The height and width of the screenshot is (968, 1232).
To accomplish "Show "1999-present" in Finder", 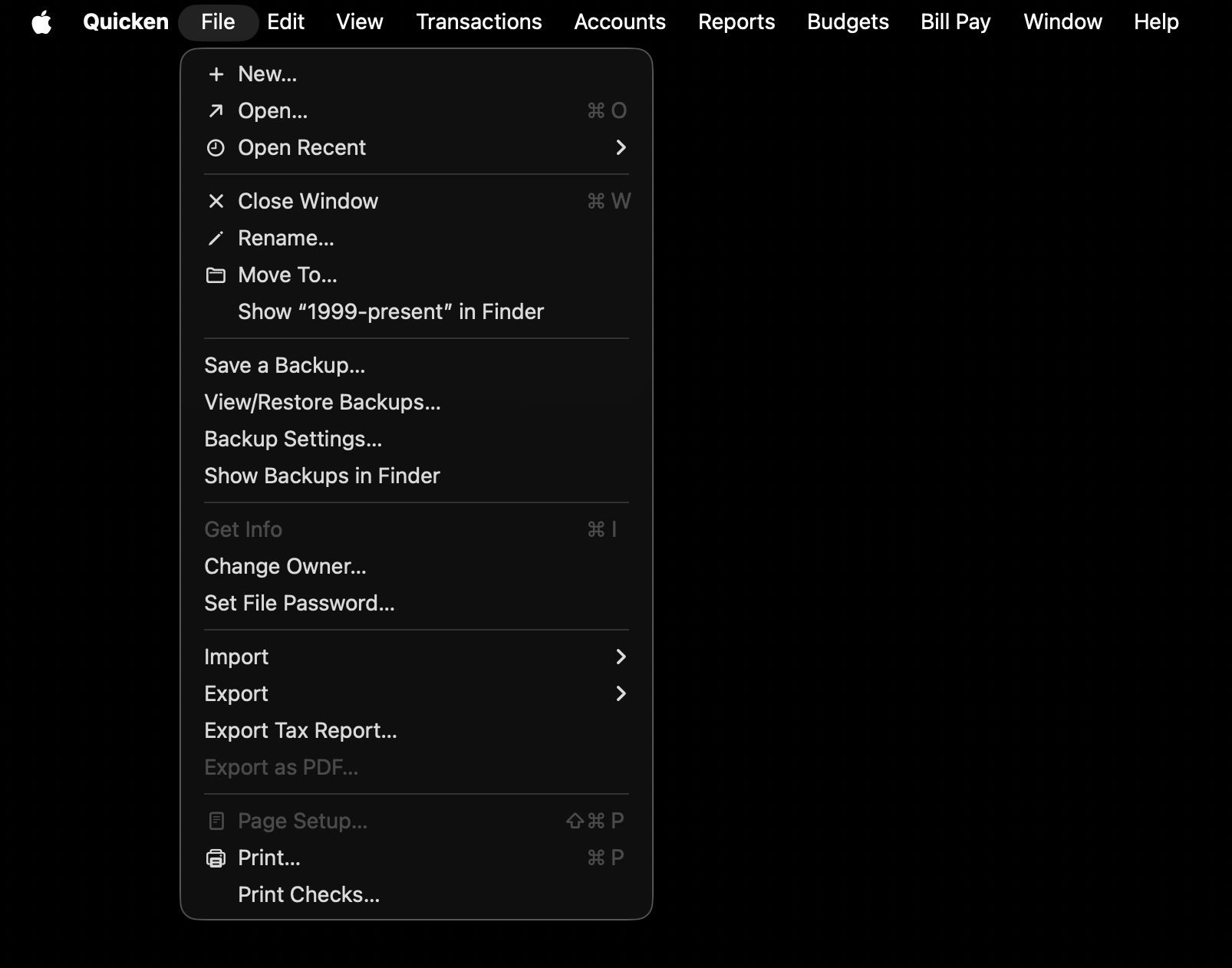I will 417,312.
